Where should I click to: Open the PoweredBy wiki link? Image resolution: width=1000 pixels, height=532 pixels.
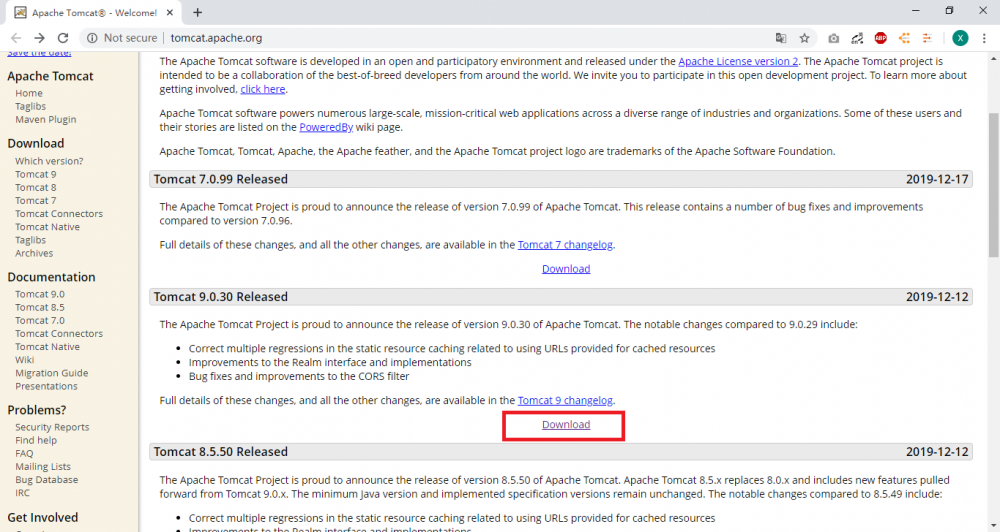coord(326,127)
